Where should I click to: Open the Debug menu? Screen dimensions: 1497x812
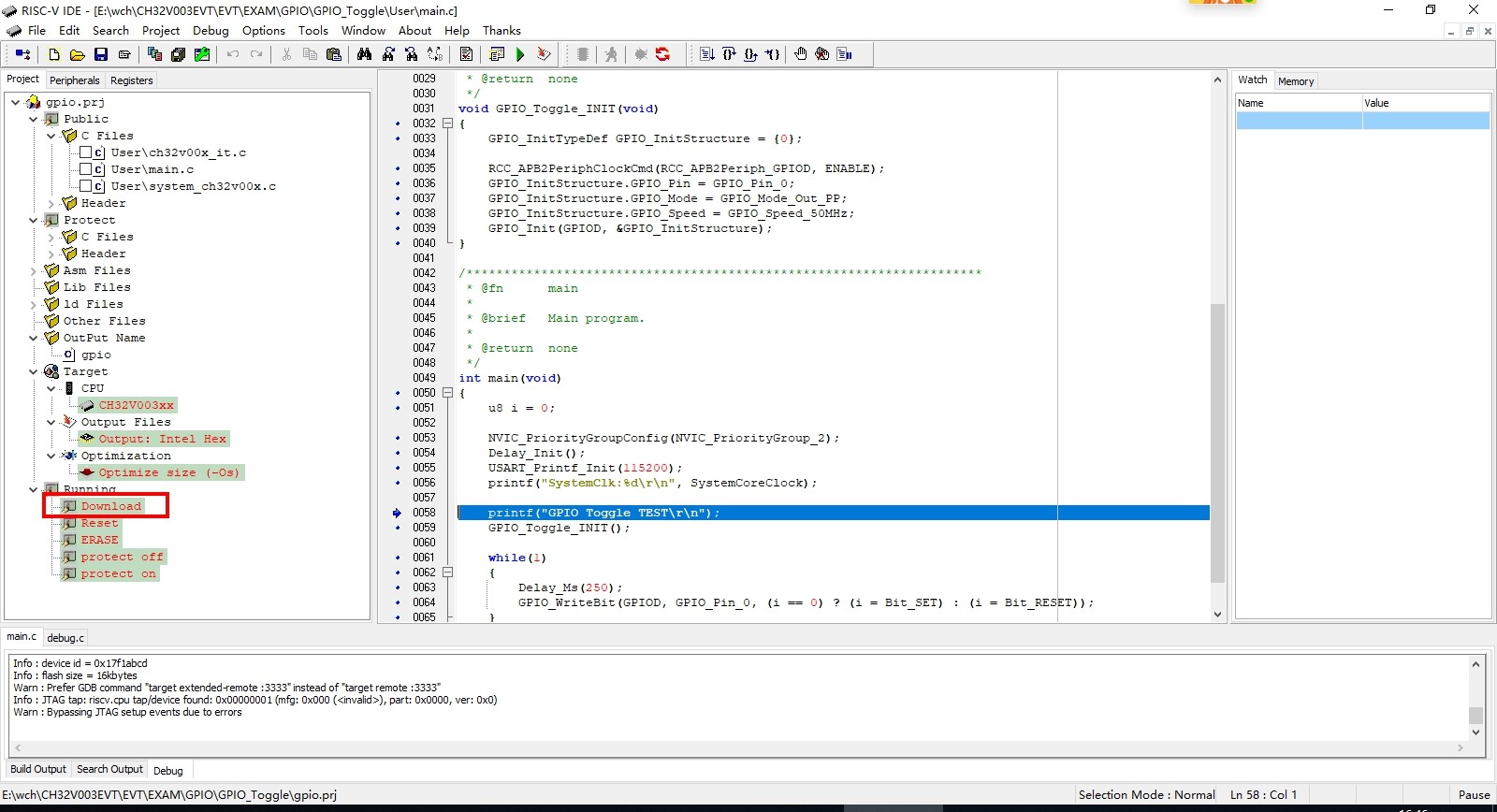(211, 31)
